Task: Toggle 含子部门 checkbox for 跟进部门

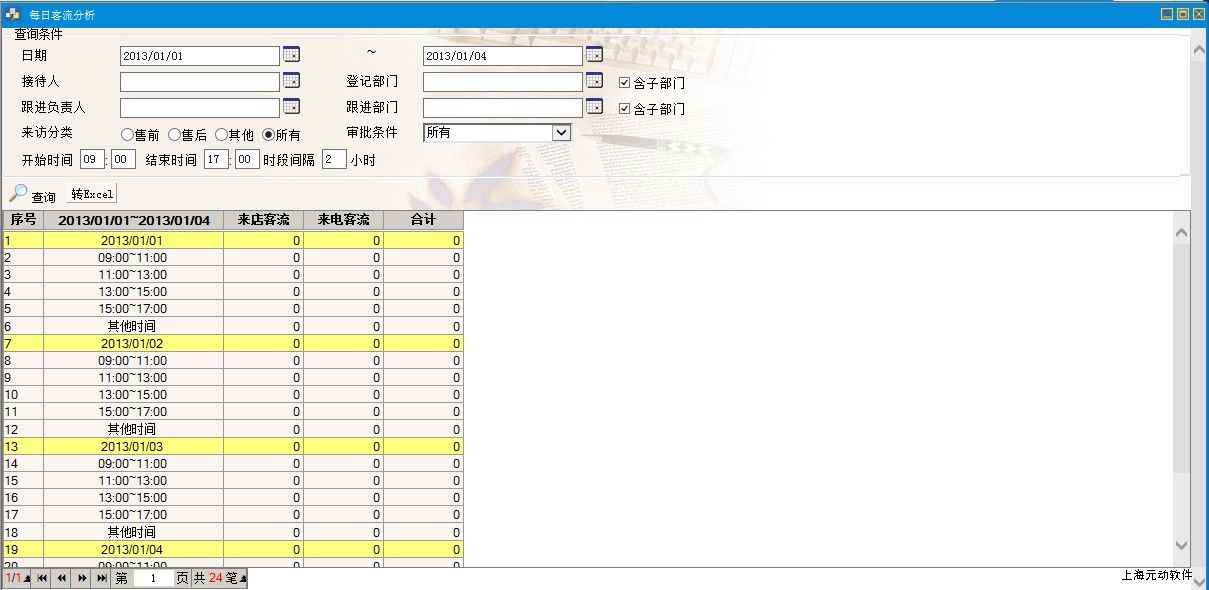Action: pyautogui.click(x=625, y=109)
